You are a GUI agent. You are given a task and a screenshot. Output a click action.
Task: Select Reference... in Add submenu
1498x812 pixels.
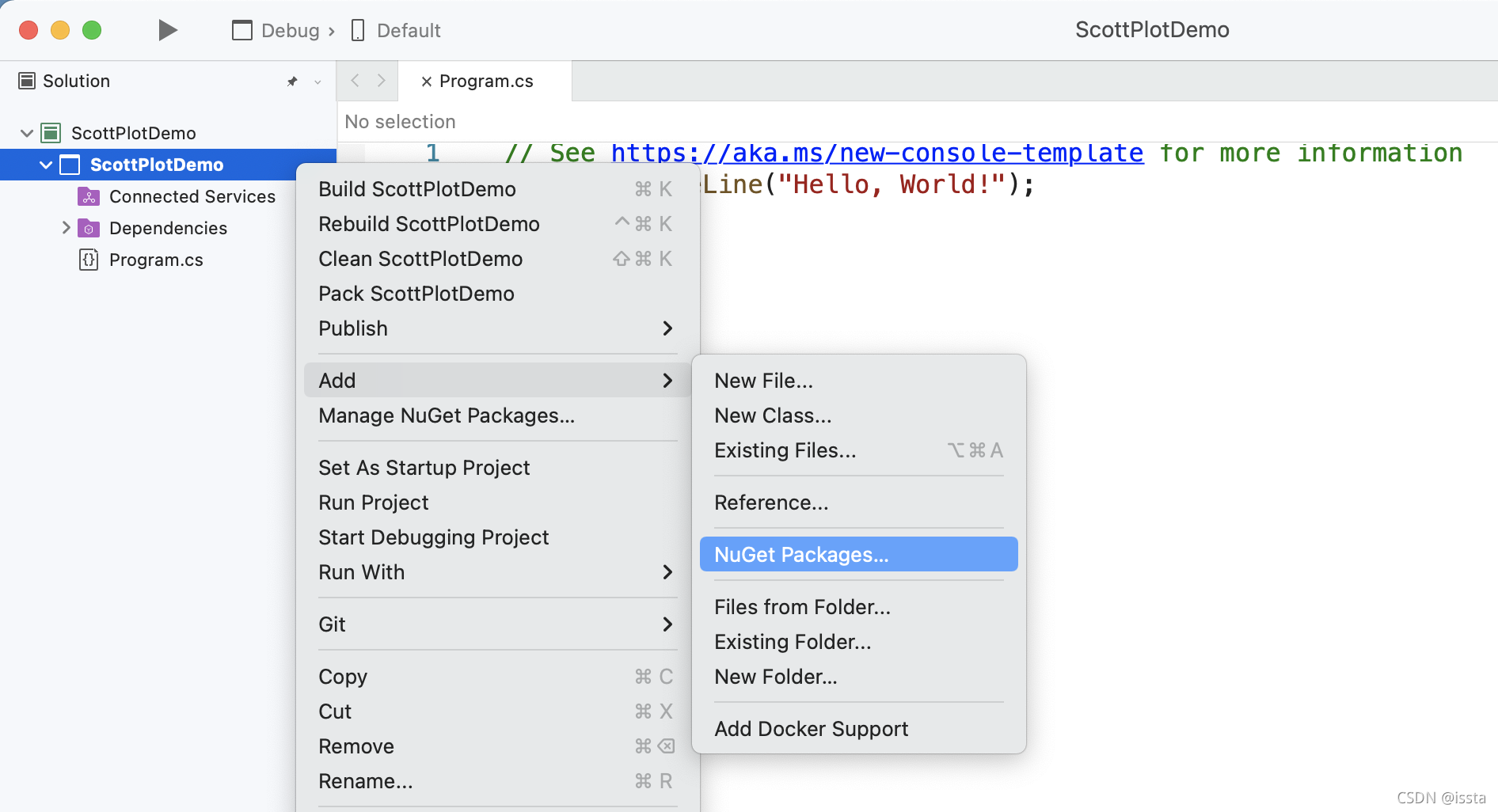[859, 503]
